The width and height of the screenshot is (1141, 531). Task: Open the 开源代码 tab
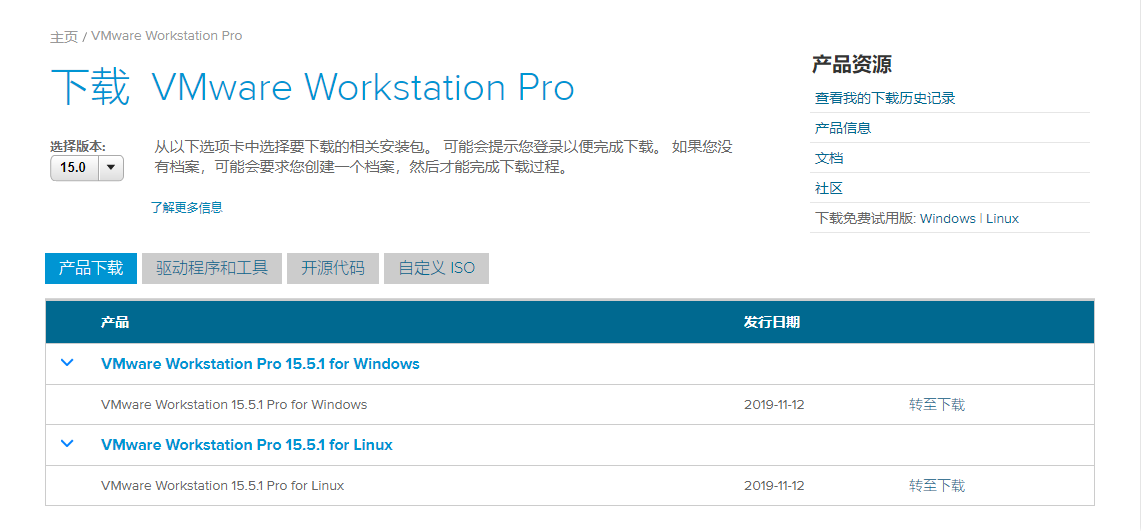[x=333, y=268]
